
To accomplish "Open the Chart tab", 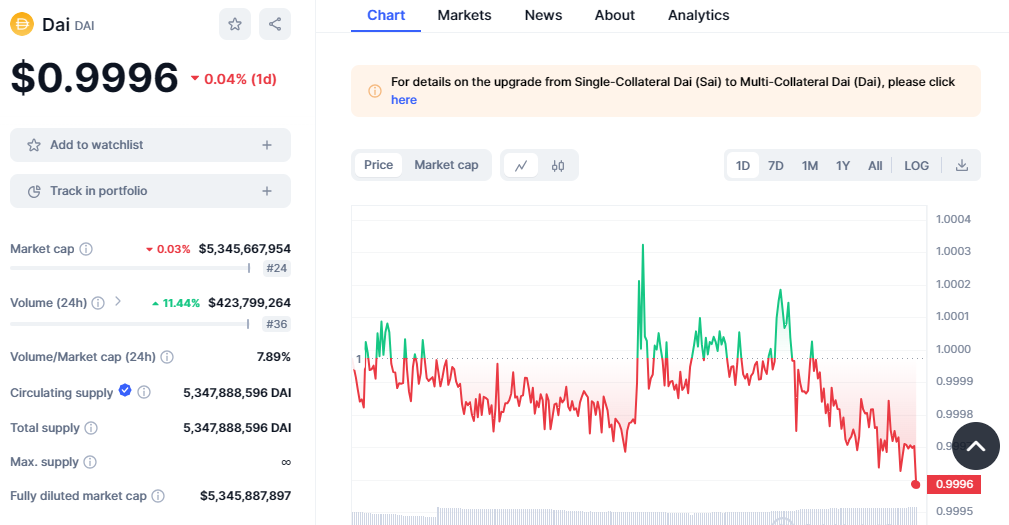I will [x=386, y=15].
